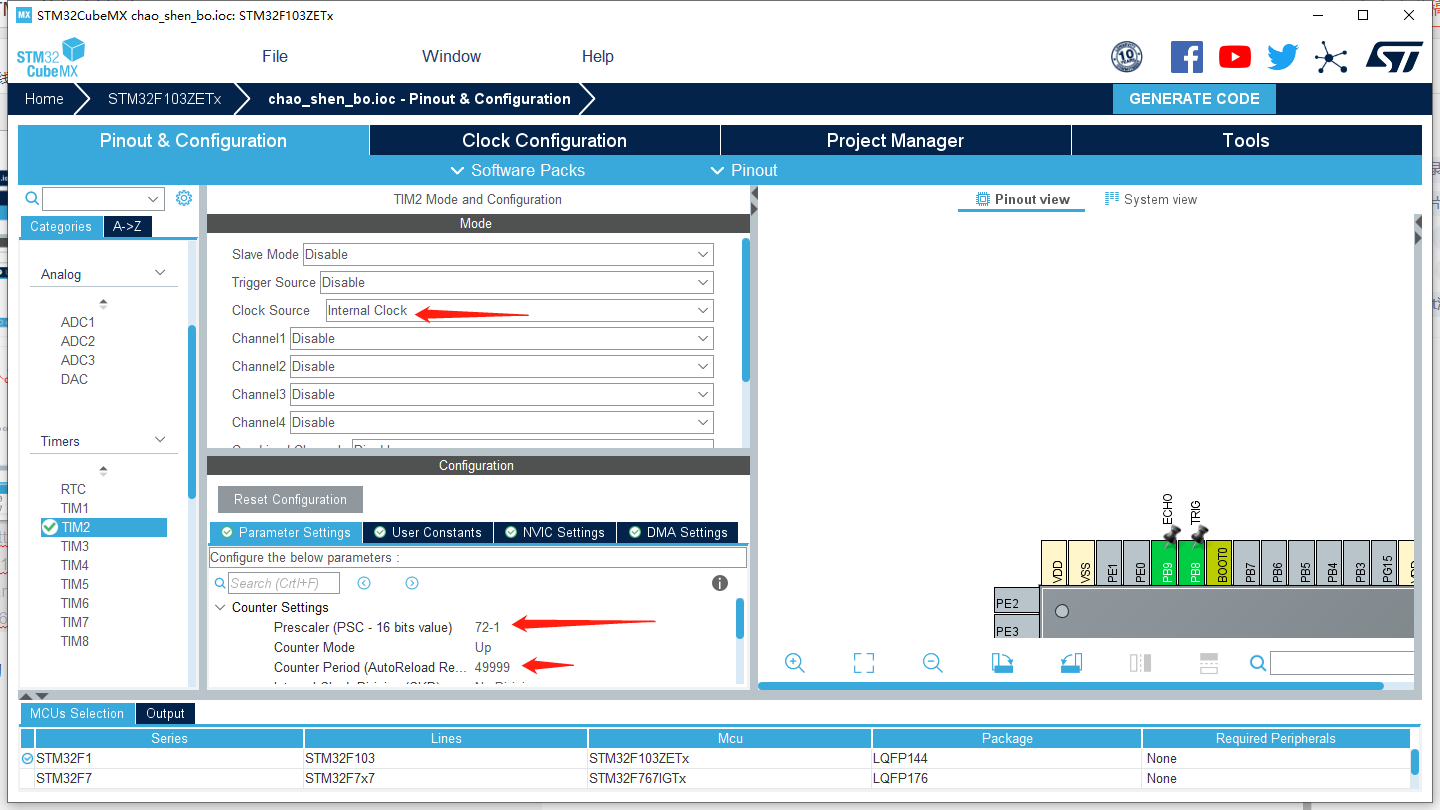Open the Help menu

coord(597,56)
